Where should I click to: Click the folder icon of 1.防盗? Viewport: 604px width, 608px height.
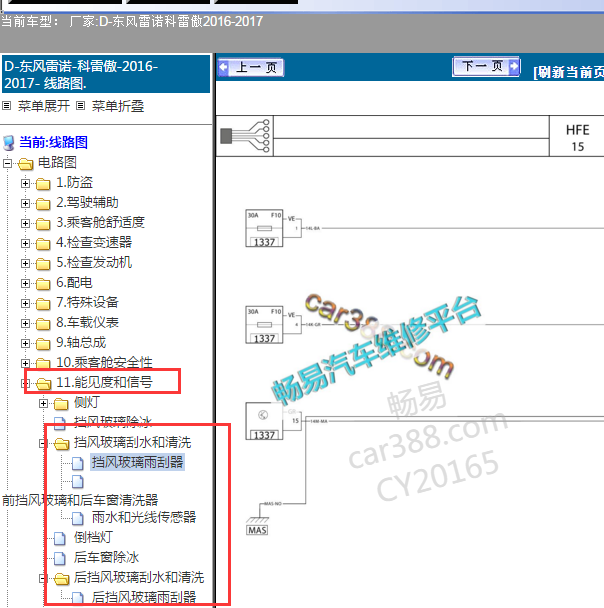click(43, 184)
